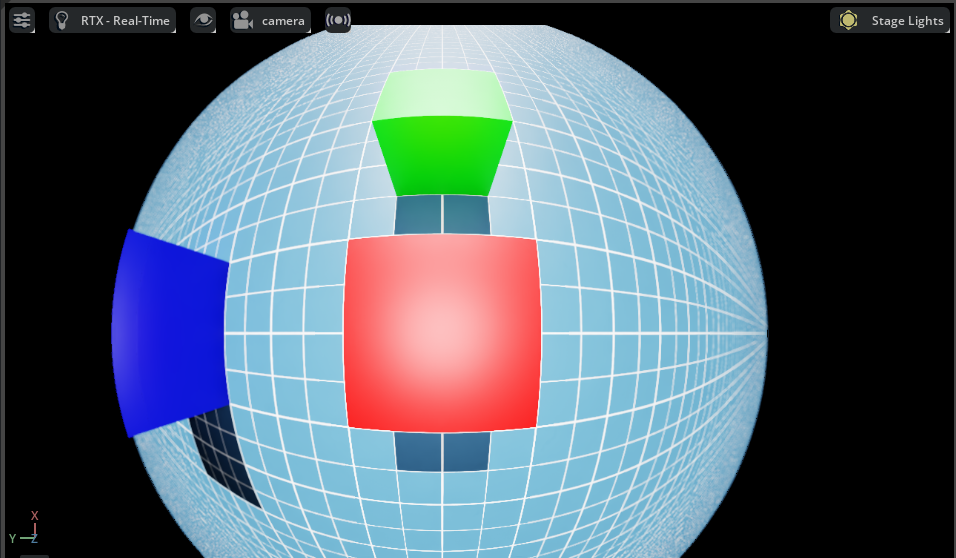
Task: Click the red X axis label
Action: click(35, 516)
